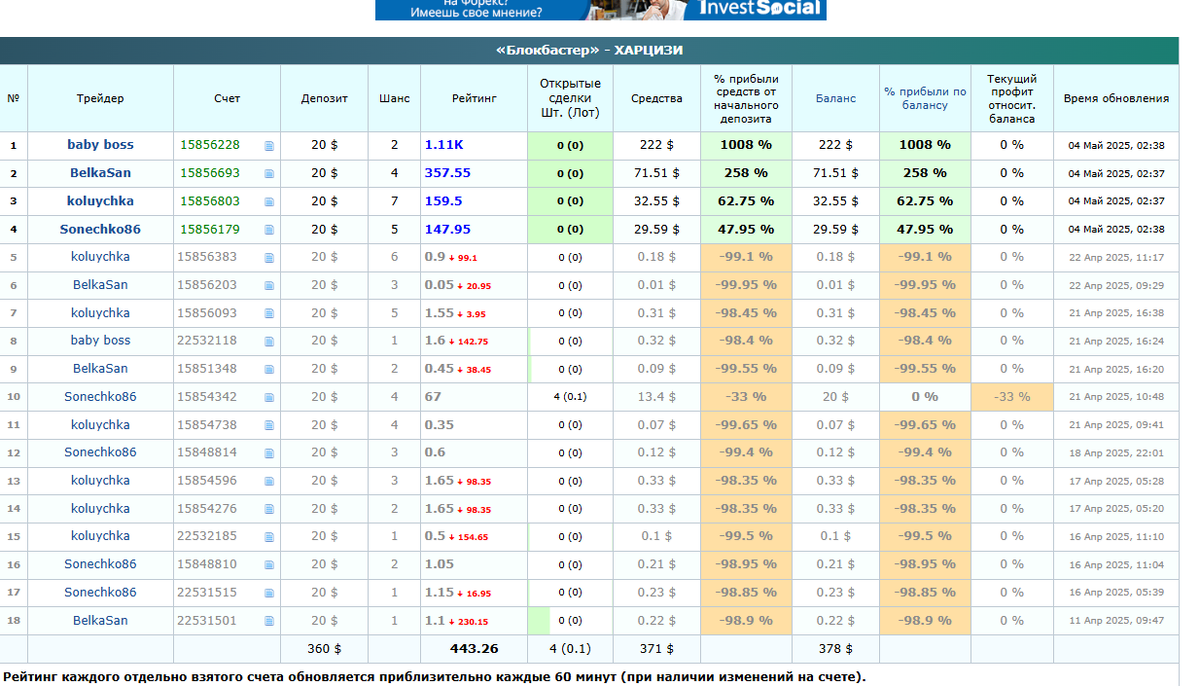Image resolution: width=1200 pixels, height=686 pixels.
Task: Open report icon beside account 15856383
Action: tap(269, 258)
